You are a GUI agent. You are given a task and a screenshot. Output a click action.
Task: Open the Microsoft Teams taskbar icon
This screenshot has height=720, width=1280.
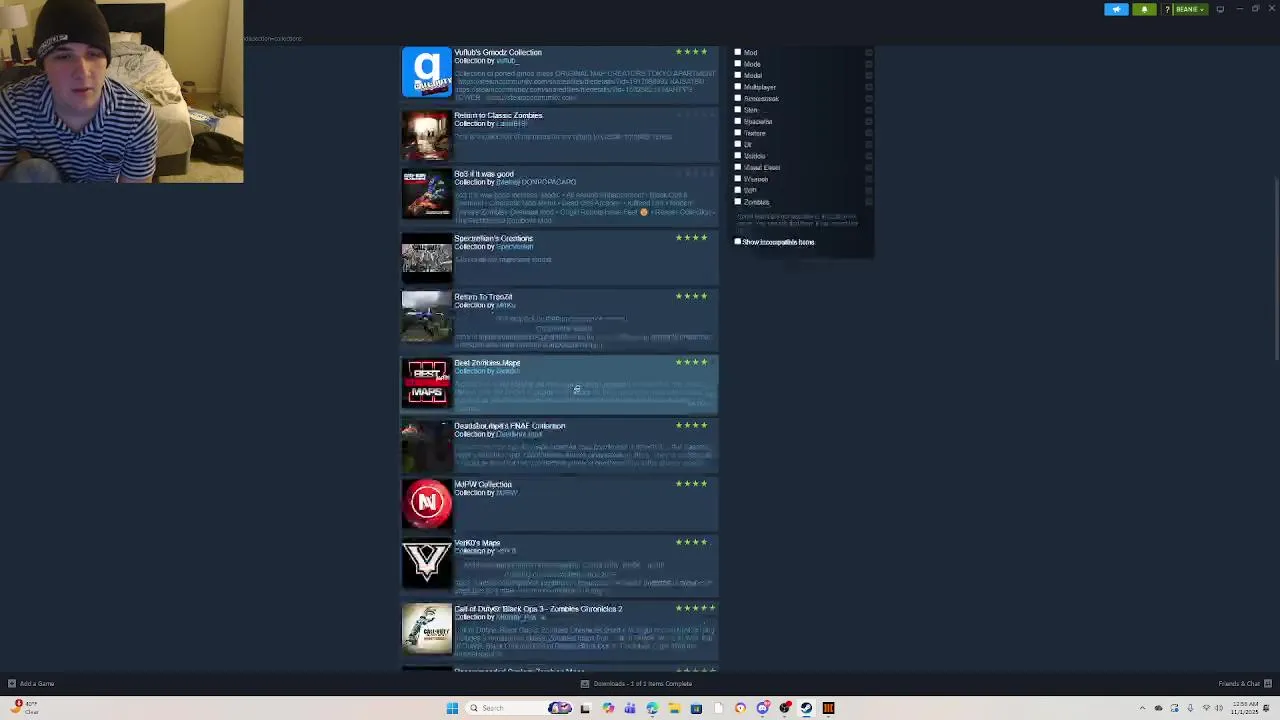630,708
